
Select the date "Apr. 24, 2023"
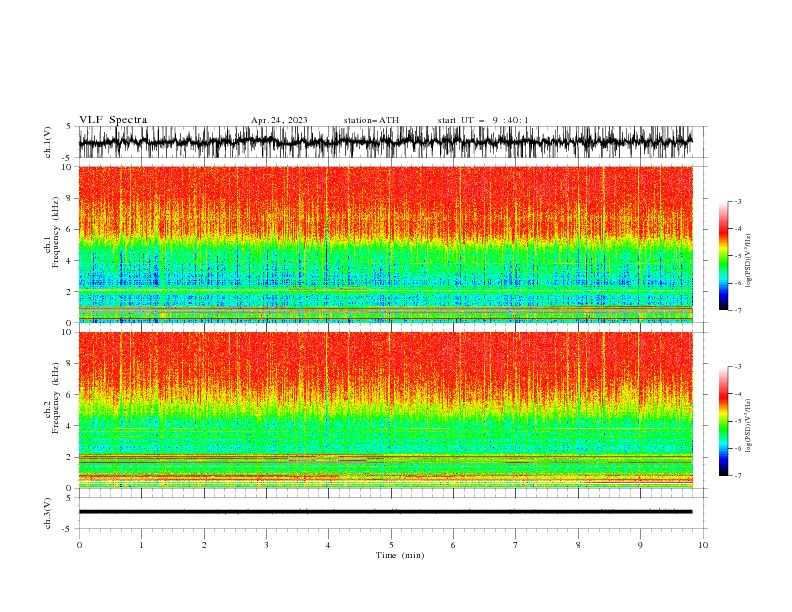coord(279,120)
